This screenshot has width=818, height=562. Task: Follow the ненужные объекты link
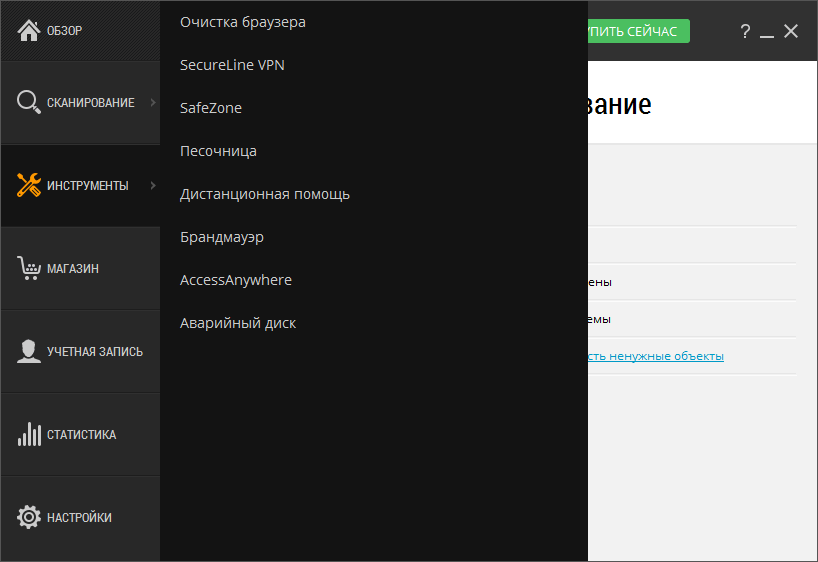point(655,356)
